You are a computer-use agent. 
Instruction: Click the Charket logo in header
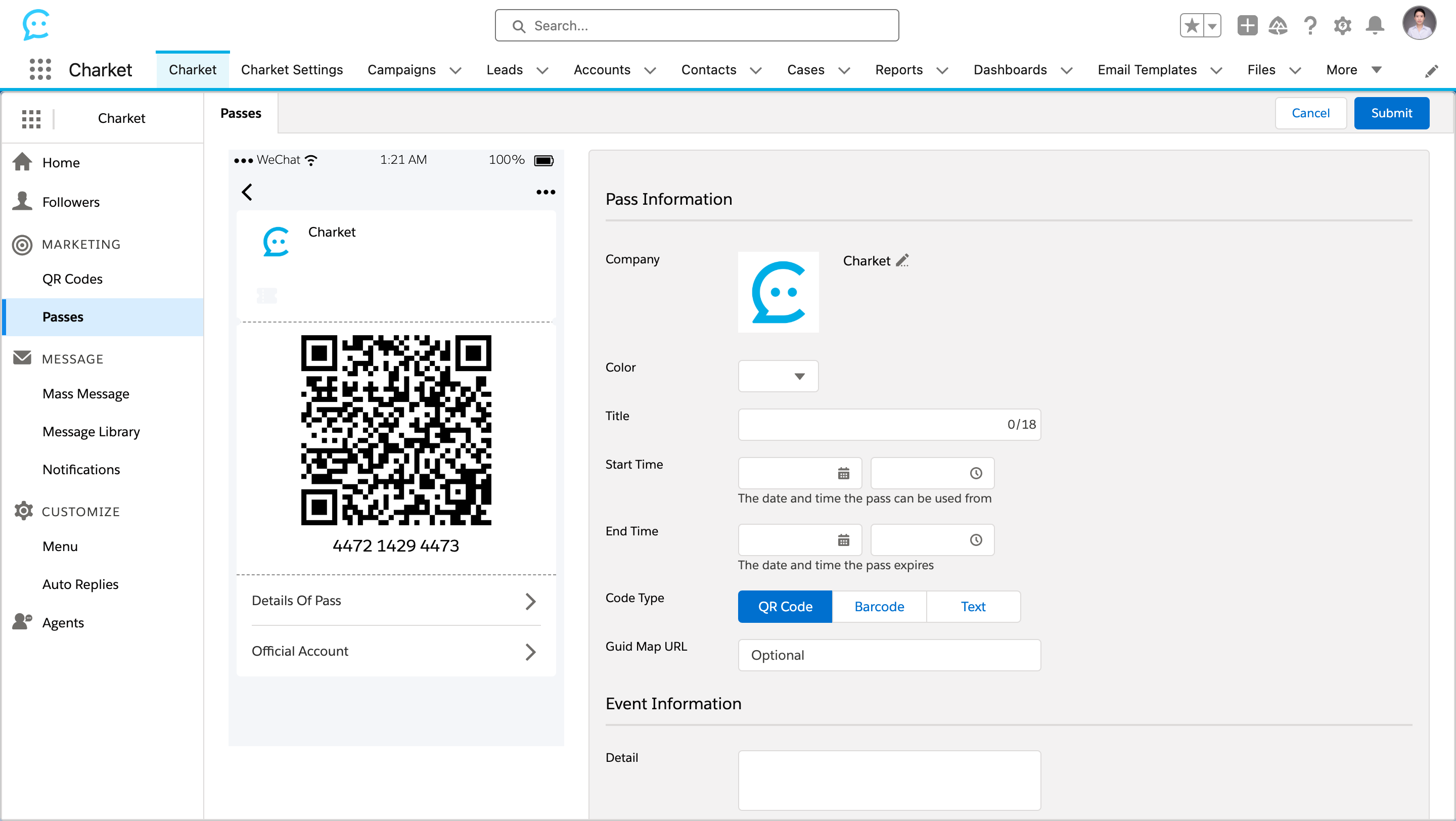pos(36,25)
